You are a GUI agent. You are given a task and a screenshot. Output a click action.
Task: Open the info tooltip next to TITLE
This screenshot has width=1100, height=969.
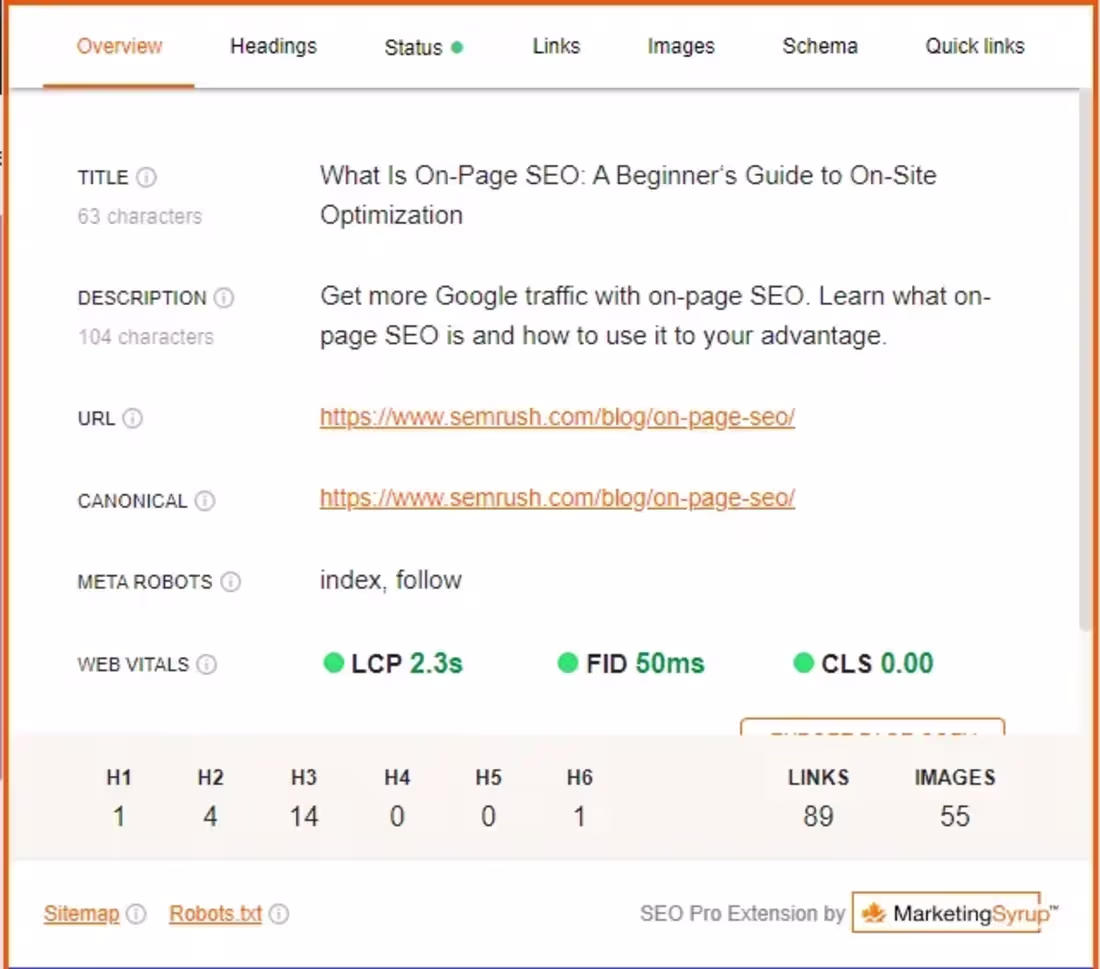coord(146,177)
